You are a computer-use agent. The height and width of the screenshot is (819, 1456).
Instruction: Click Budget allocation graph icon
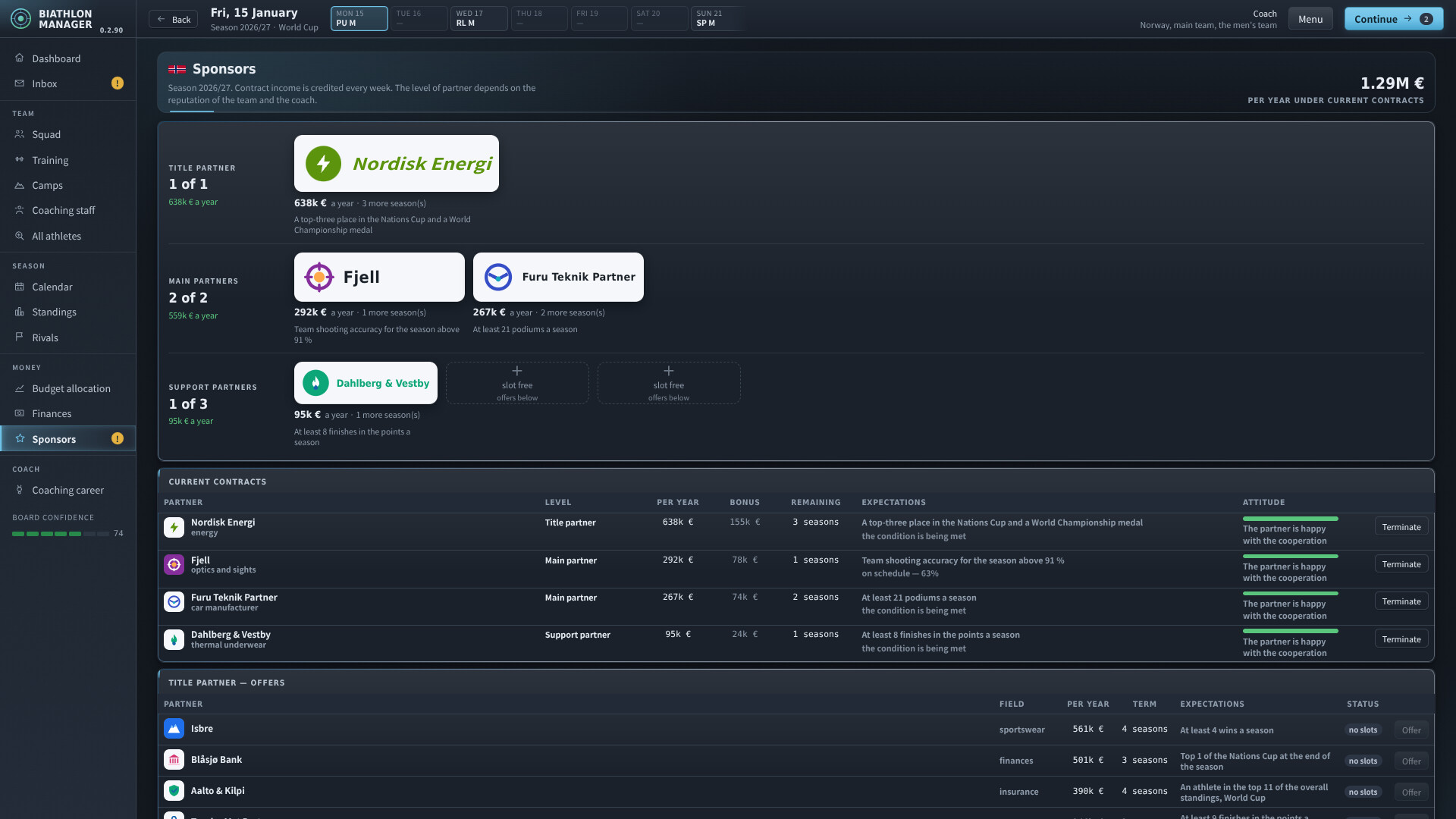coord(20,388)
